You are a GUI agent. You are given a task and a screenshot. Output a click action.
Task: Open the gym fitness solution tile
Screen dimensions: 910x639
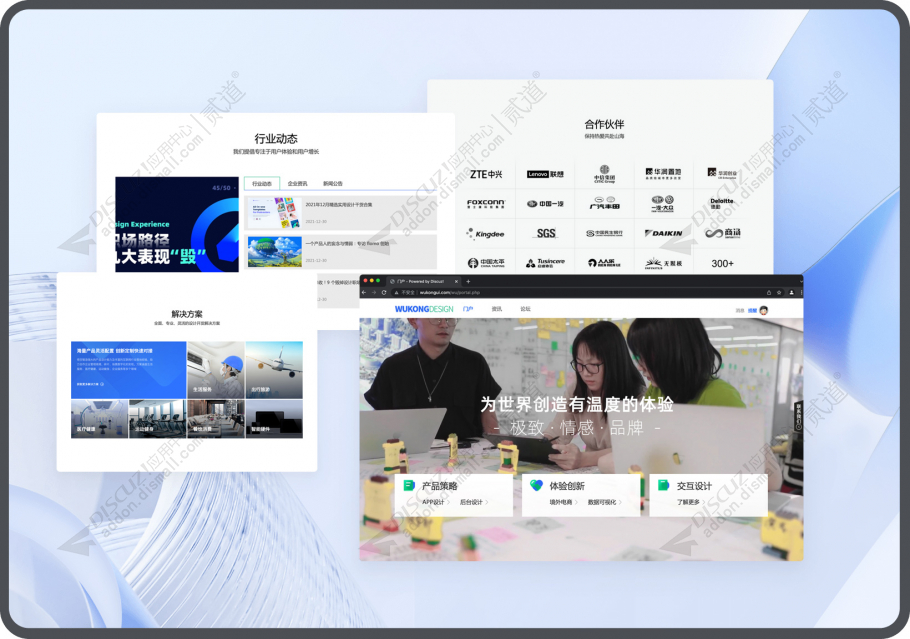157,418
